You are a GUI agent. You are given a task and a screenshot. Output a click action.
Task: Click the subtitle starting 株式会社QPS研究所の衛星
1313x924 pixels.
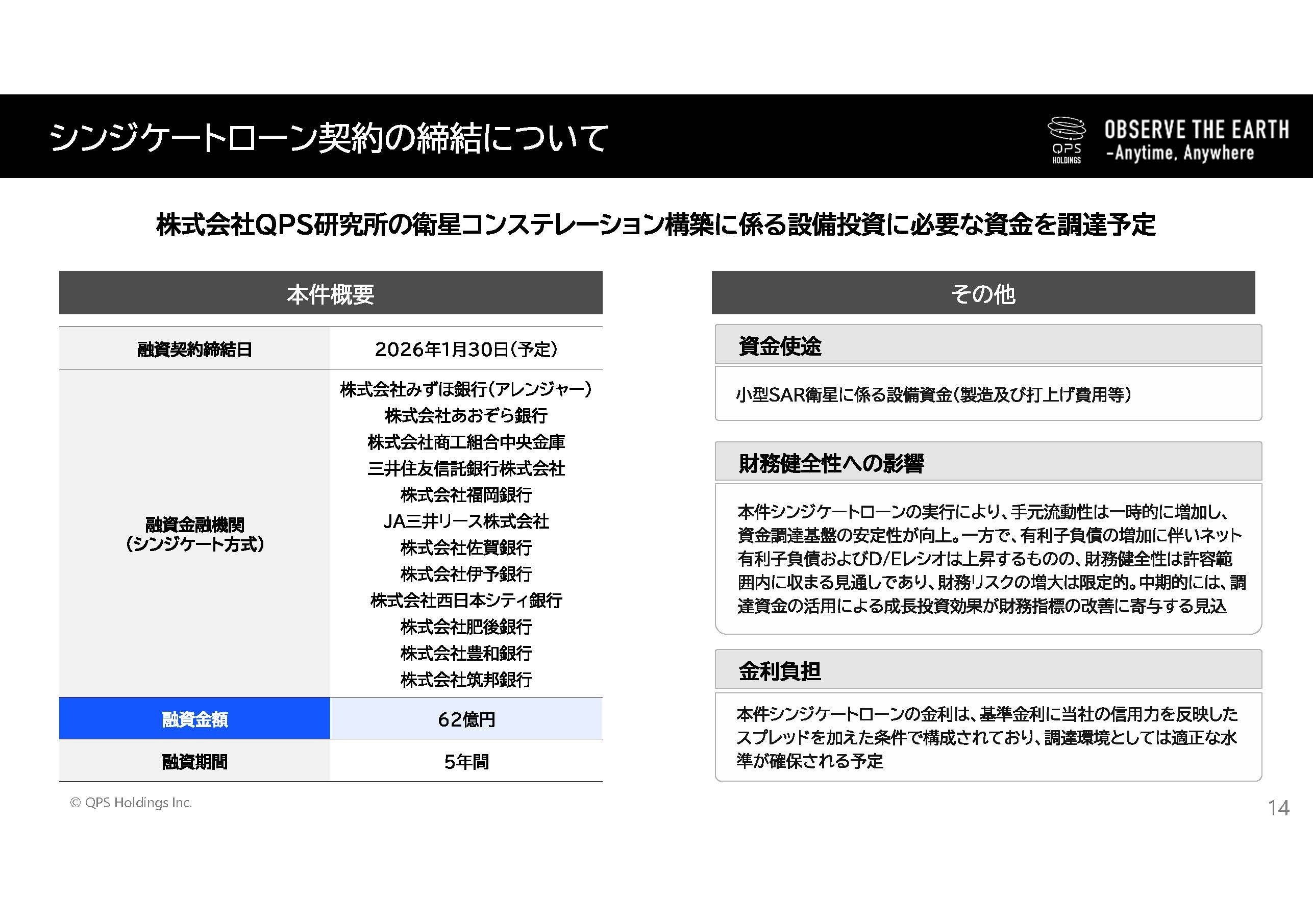pyautogui.click(x=656, y=224)
